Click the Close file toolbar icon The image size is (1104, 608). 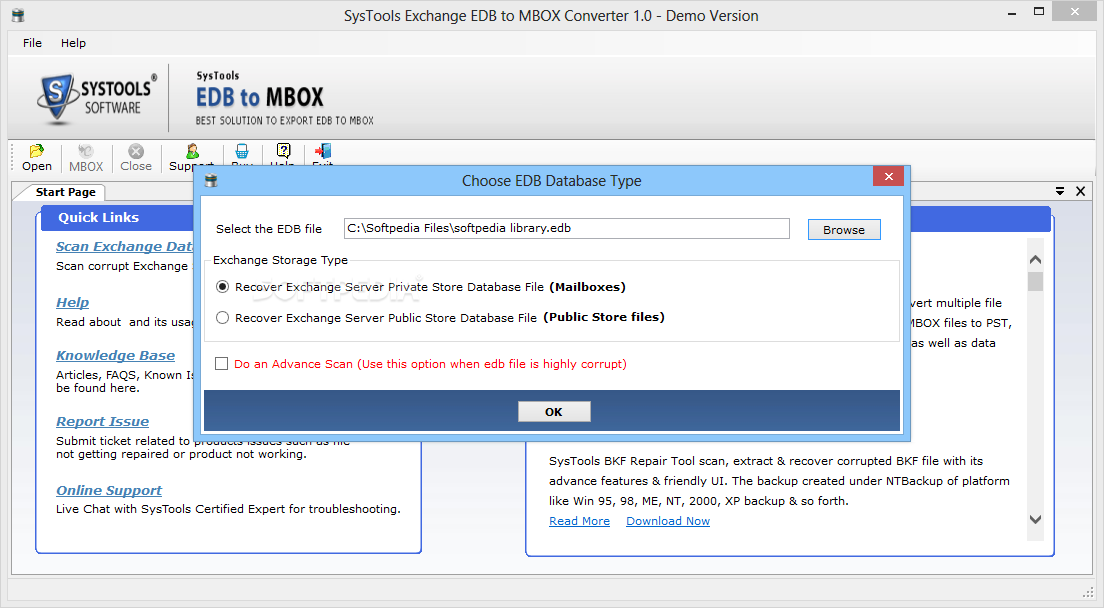136,158
